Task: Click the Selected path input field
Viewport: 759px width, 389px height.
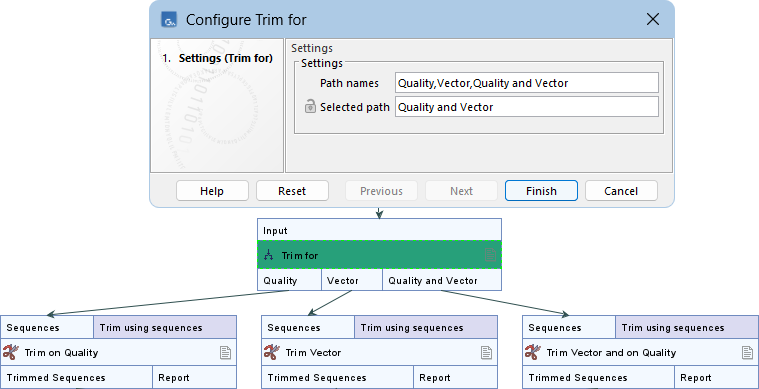Action: [x=527, y=107]
